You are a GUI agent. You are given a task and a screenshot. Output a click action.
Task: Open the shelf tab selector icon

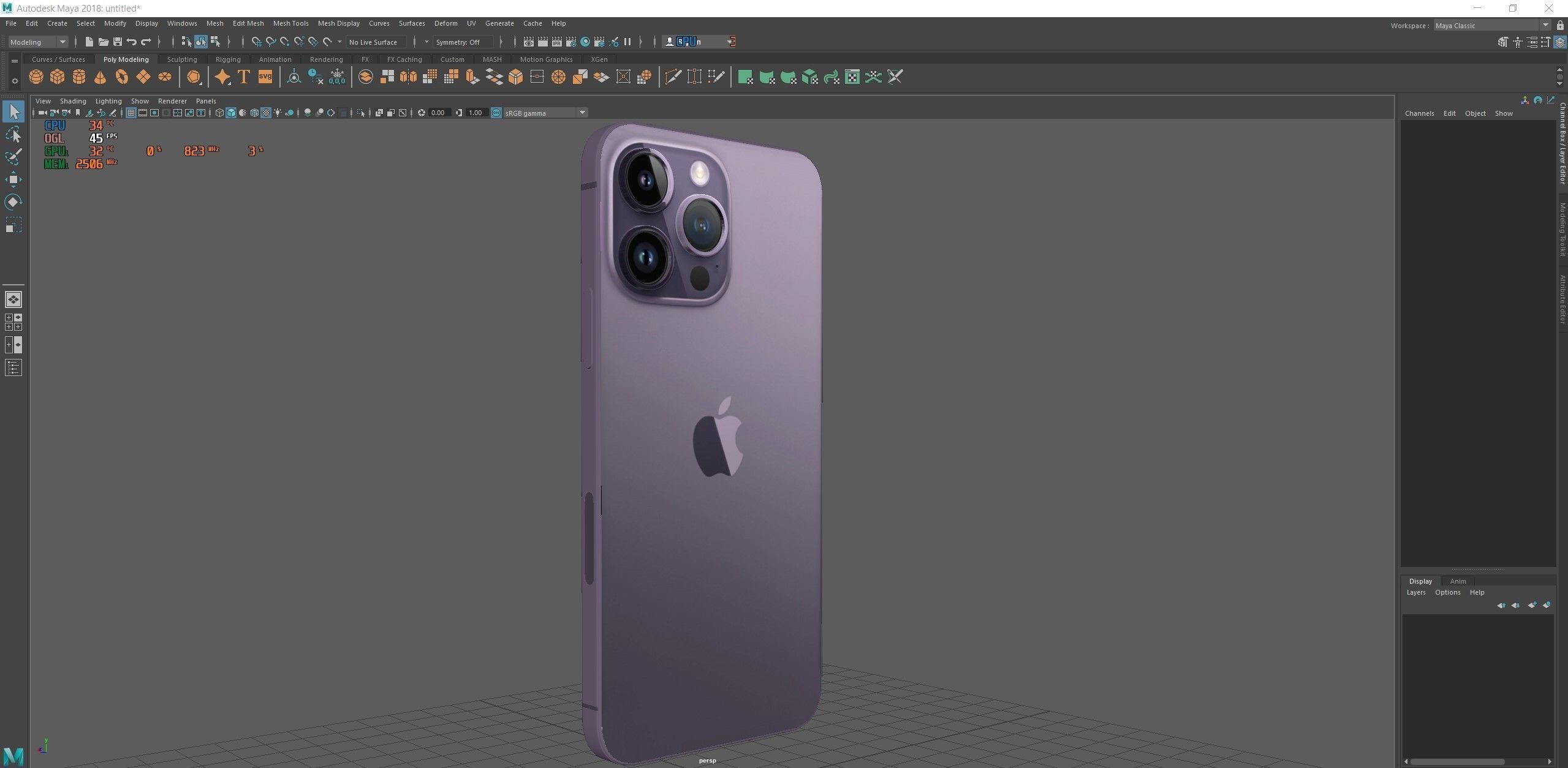point(15,61)
